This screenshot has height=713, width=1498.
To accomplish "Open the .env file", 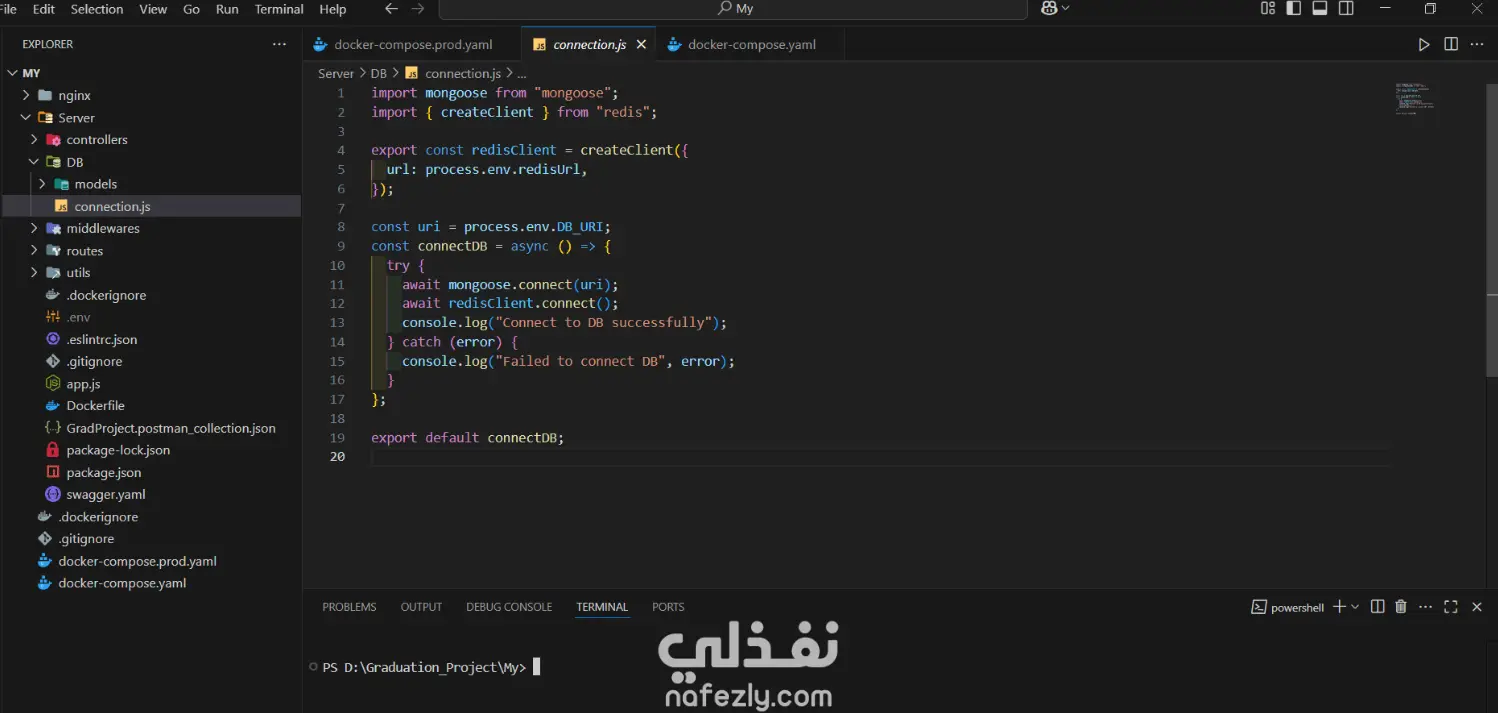I will (151, 317).
